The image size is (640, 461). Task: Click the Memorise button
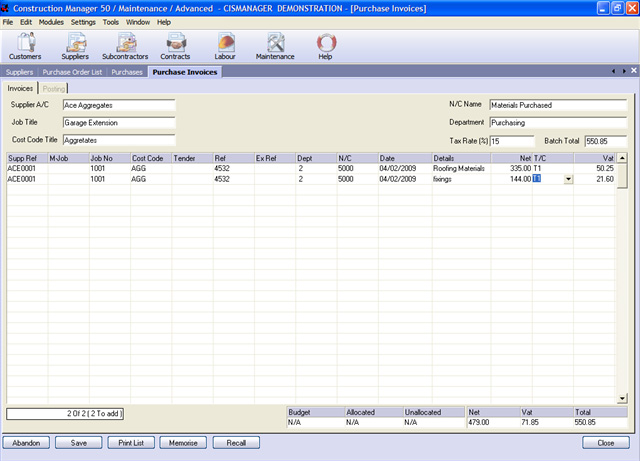click(183, 443)
